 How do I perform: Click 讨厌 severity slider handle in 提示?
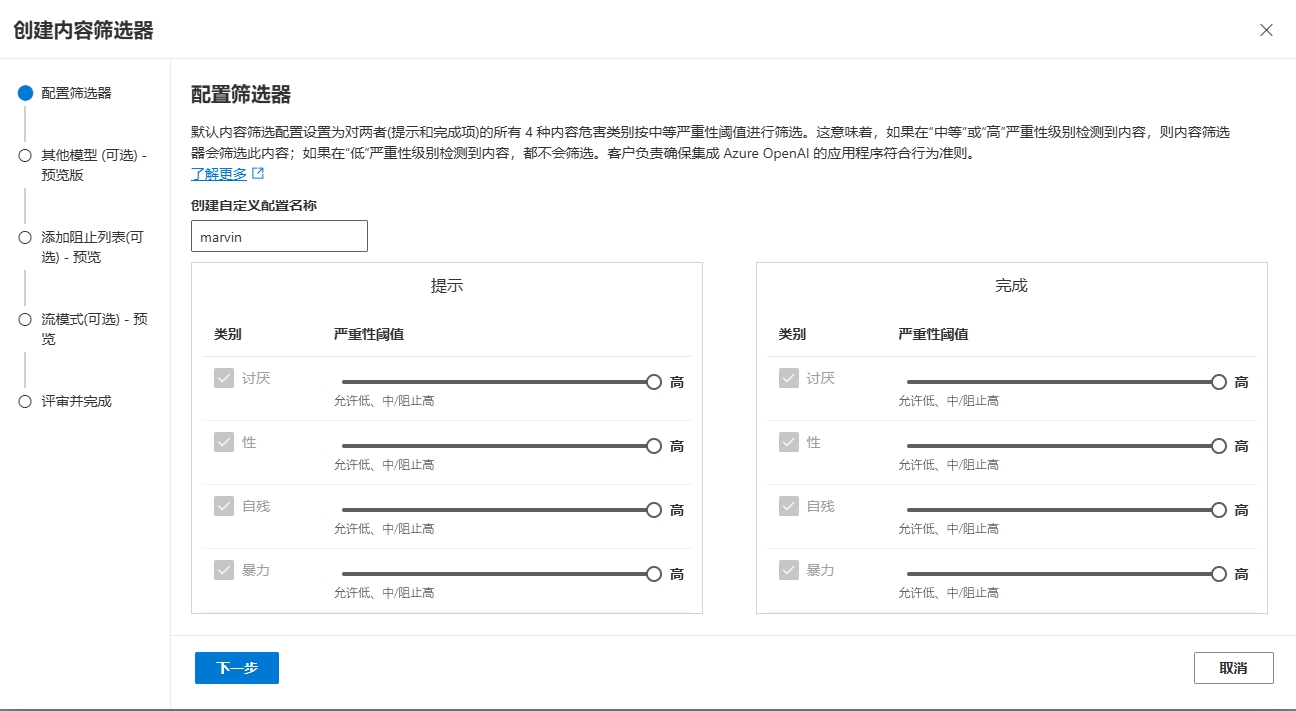coord(654,382)
